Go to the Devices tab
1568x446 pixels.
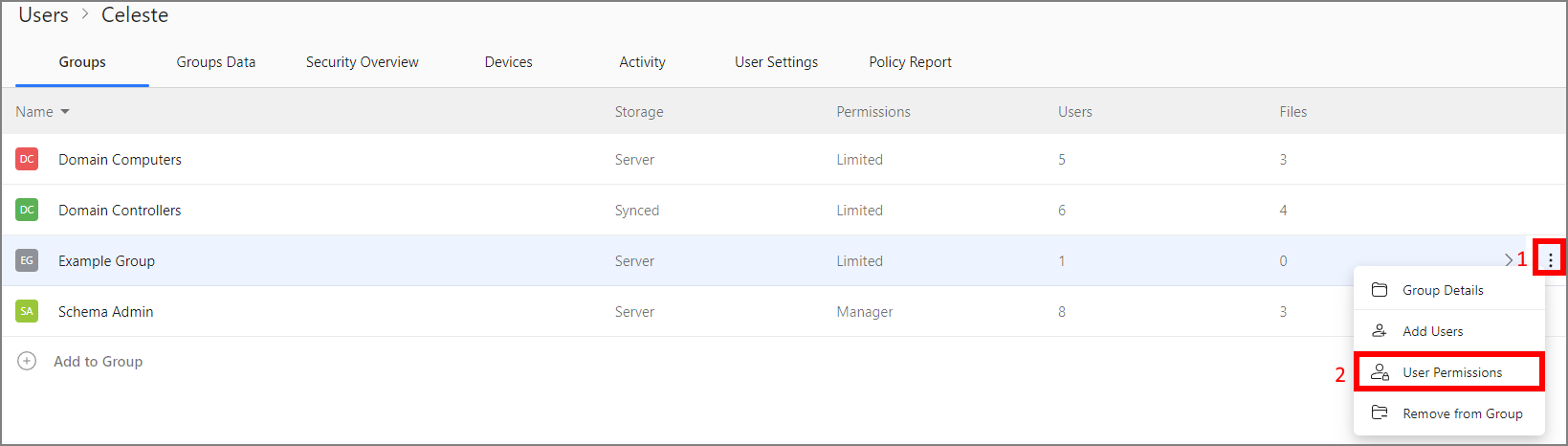point(508,62)
